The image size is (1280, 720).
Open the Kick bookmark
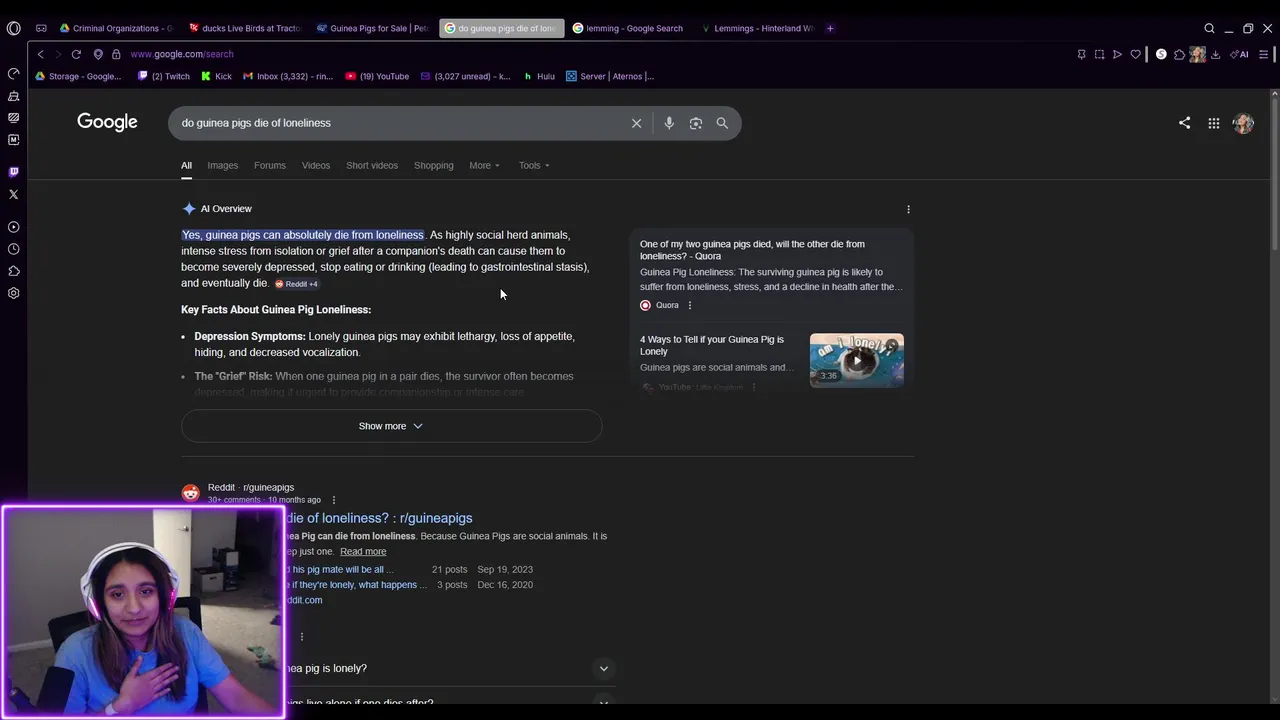click(216, 76)
